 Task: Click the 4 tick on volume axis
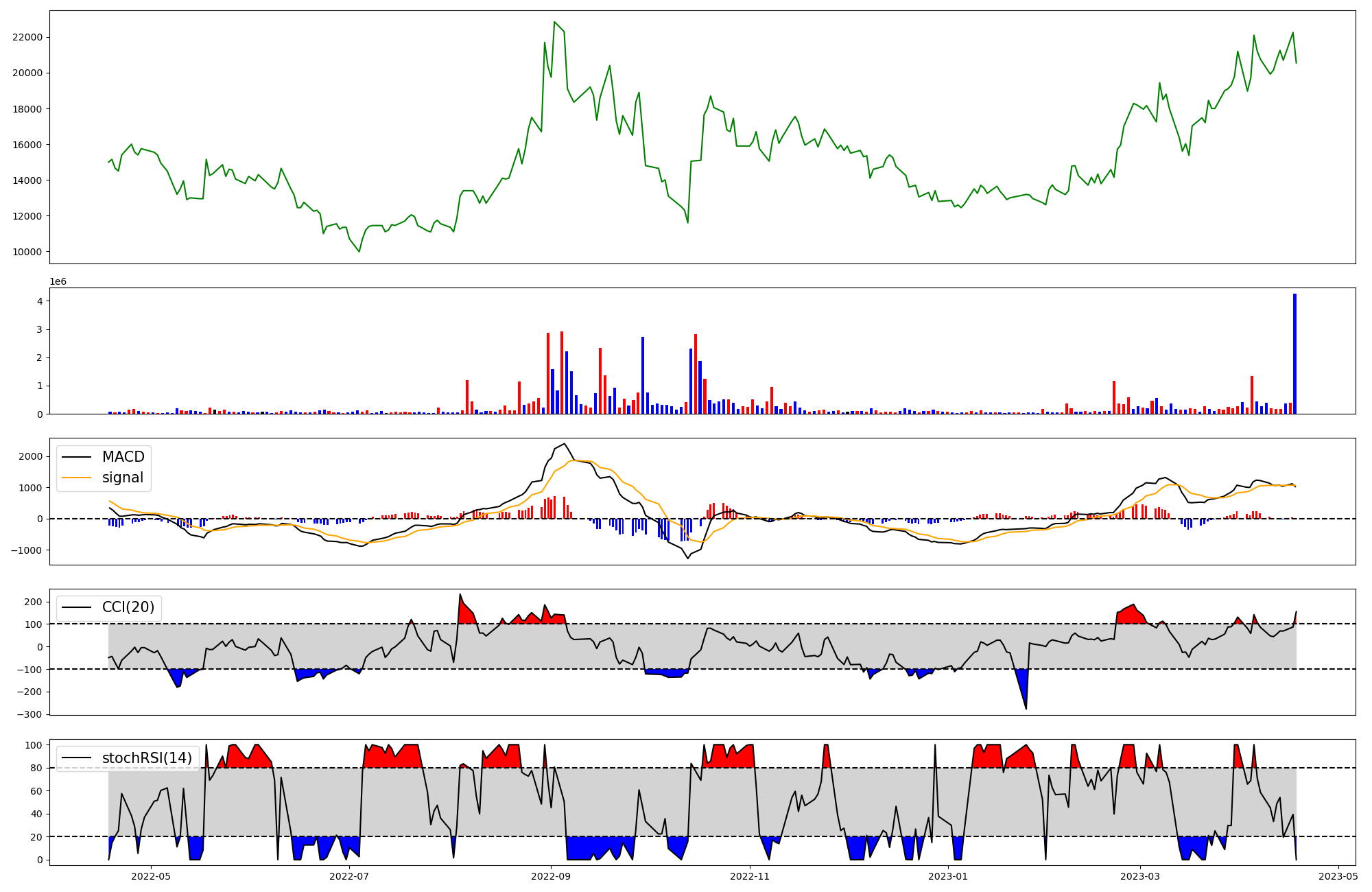pyautogui.click(x=40, y=301)
